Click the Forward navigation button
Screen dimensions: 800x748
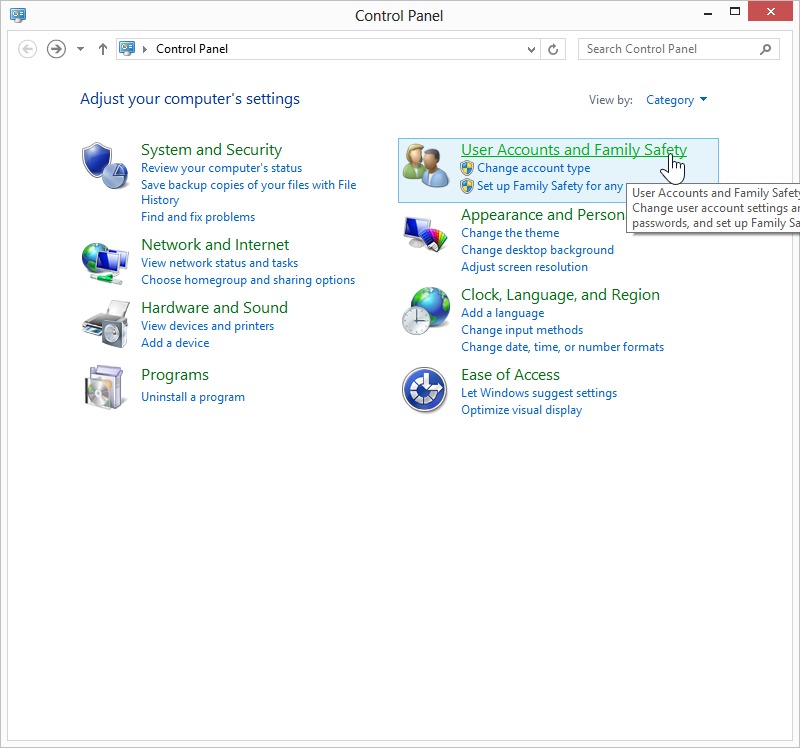point(56,49)
